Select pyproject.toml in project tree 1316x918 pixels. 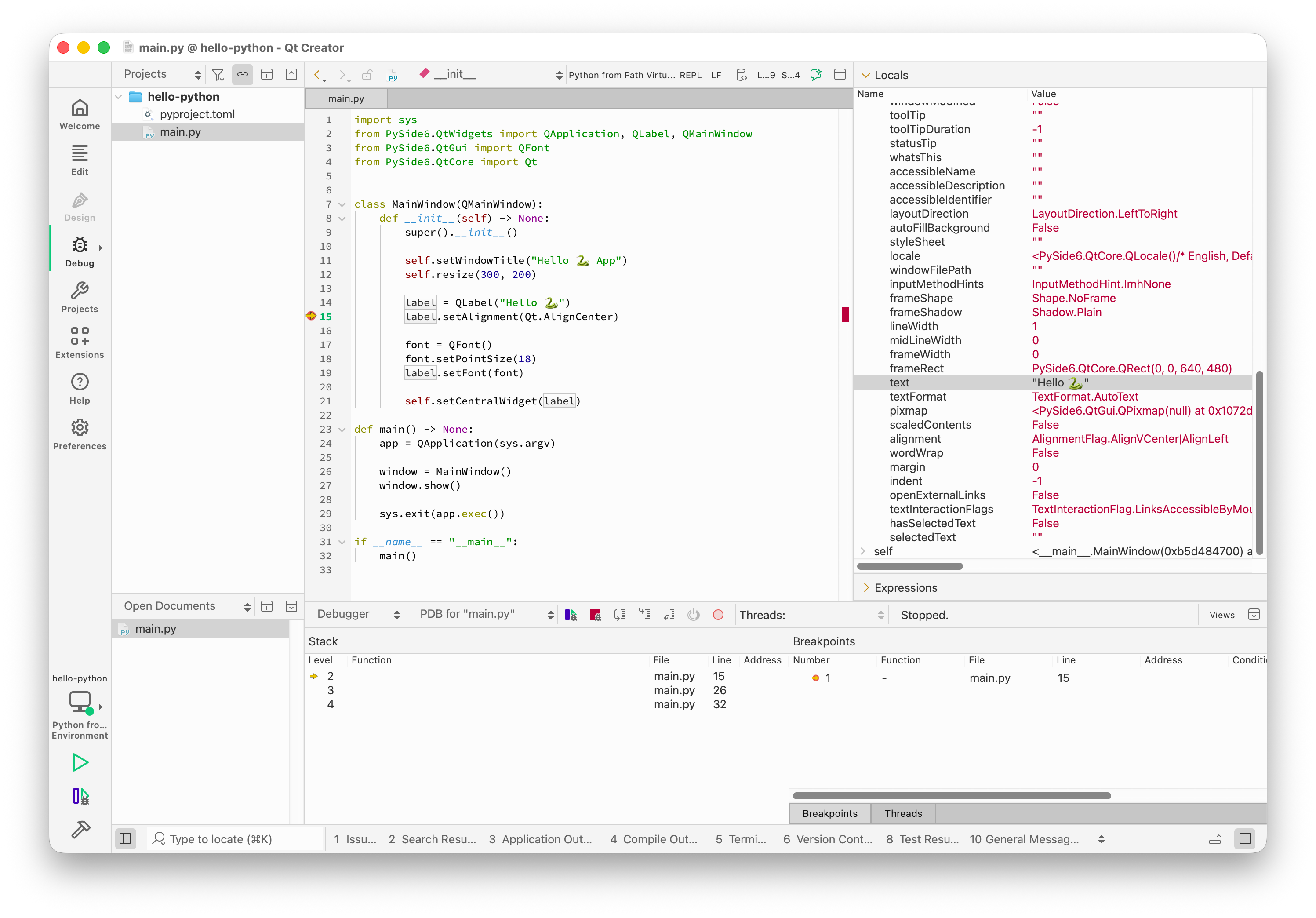click(x=197, y=115)
